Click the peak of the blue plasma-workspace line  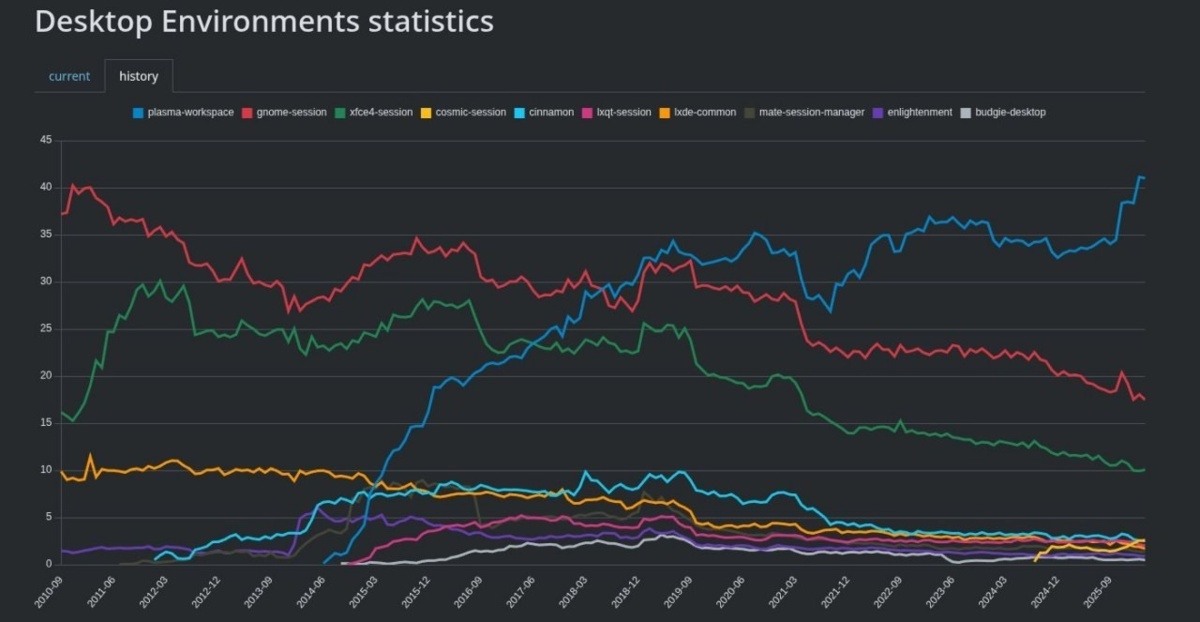tap(1139, 177)
